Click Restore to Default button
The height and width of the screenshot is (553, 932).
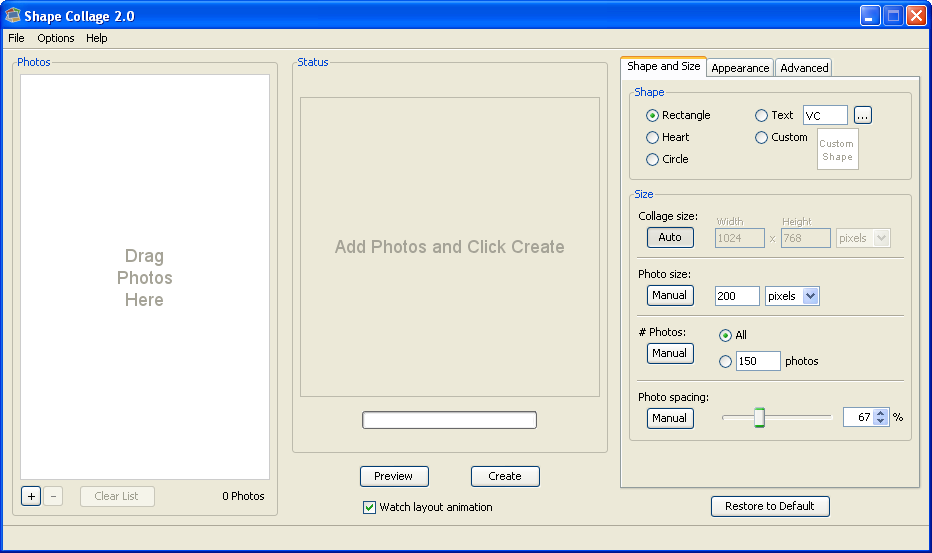(x=770, y=506)
